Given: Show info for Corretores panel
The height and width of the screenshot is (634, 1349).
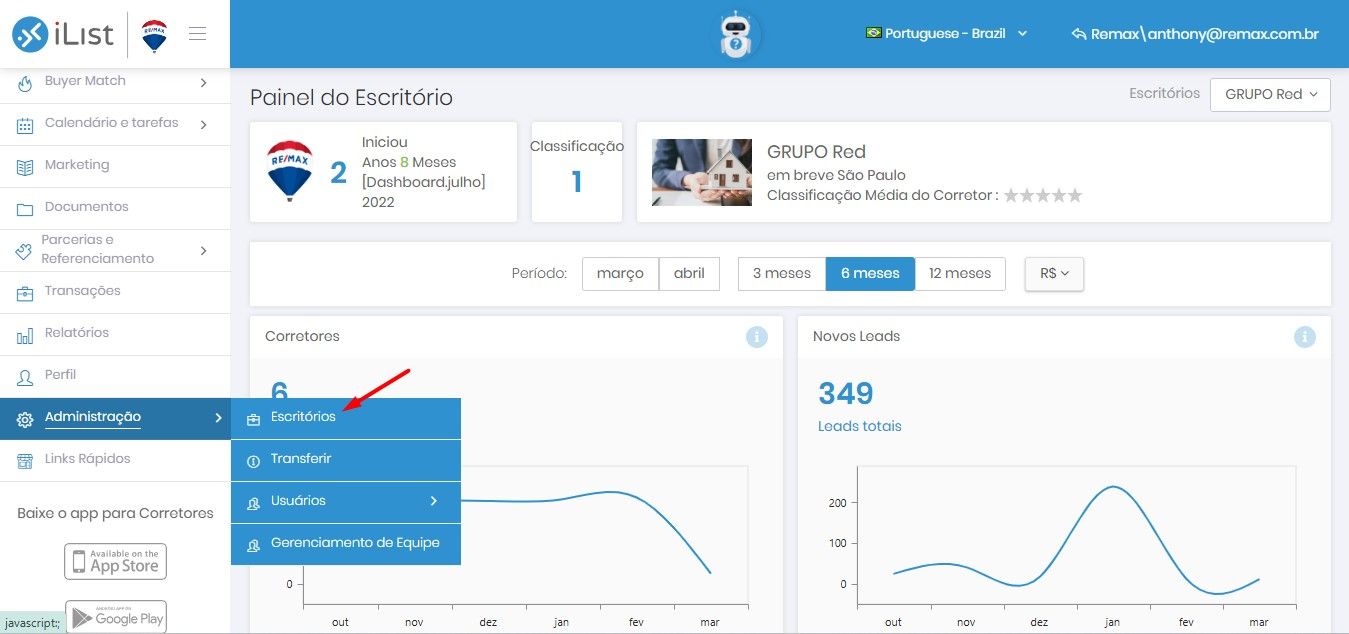Looking at the screenshot, I should [x=757, y=337].
